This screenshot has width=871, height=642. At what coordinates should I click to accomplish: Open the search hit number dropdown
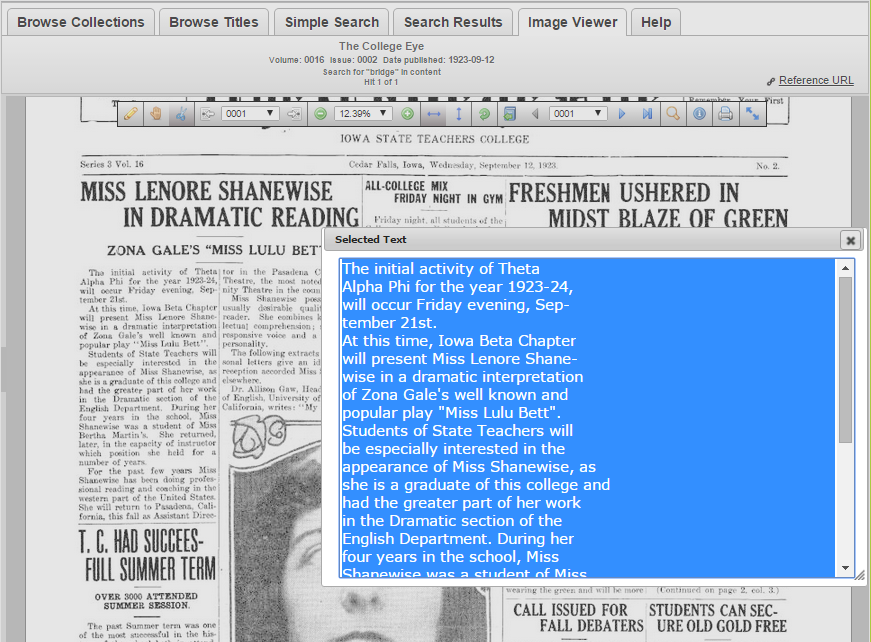point(249,113)
